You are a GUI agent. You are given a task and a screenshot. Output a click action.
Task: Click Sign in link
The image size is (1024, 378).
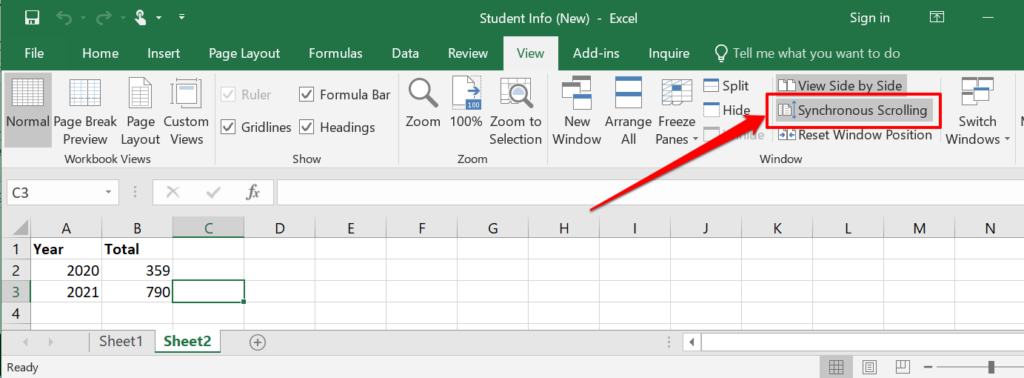coord(869,18)
